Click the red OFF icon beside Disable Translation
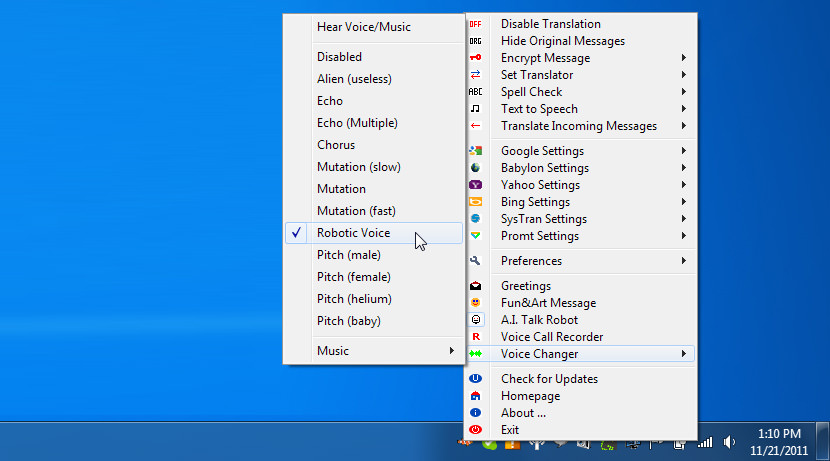Image resolution: width=830 pixels, height=461 pixels. point(475,24)
